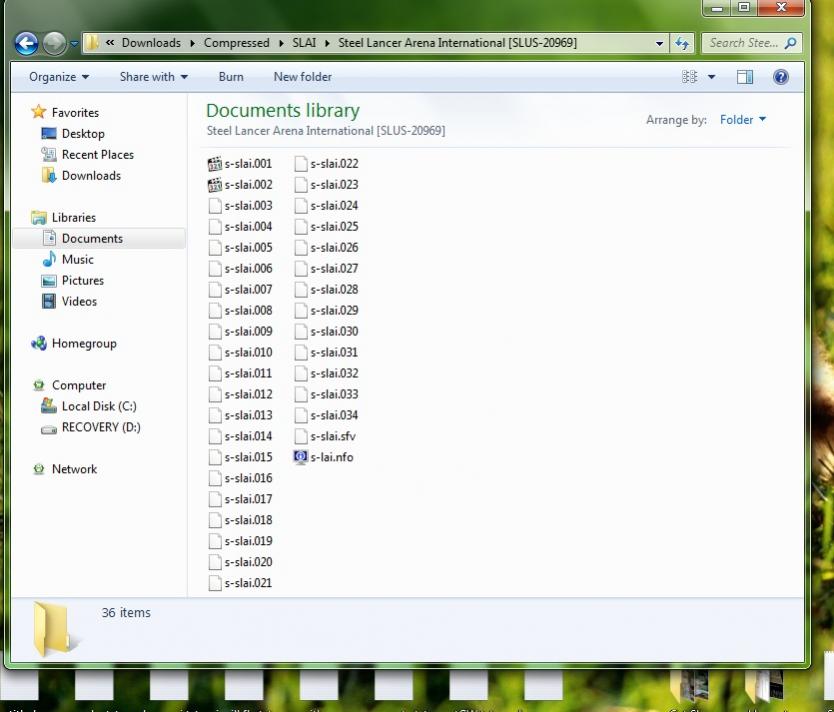Select the file s-slai.007

click(x=240, y=289)
